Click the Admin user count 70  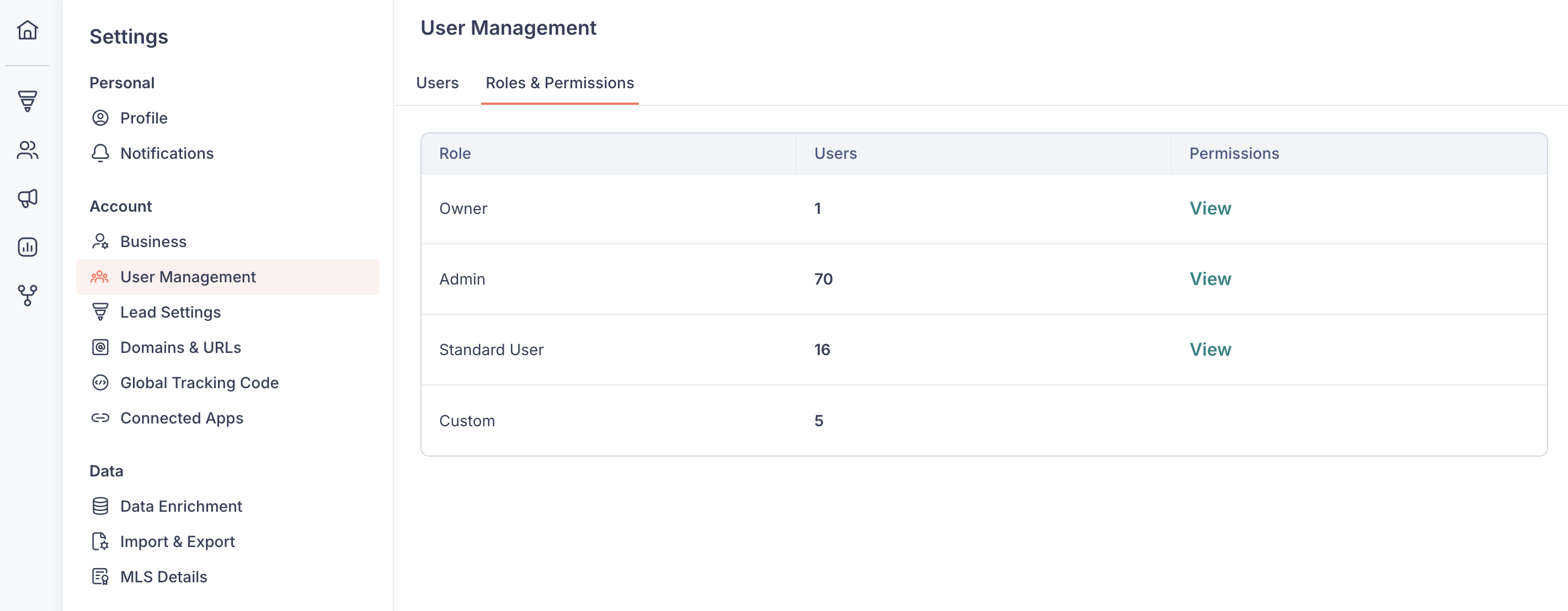tap(823, 280)
